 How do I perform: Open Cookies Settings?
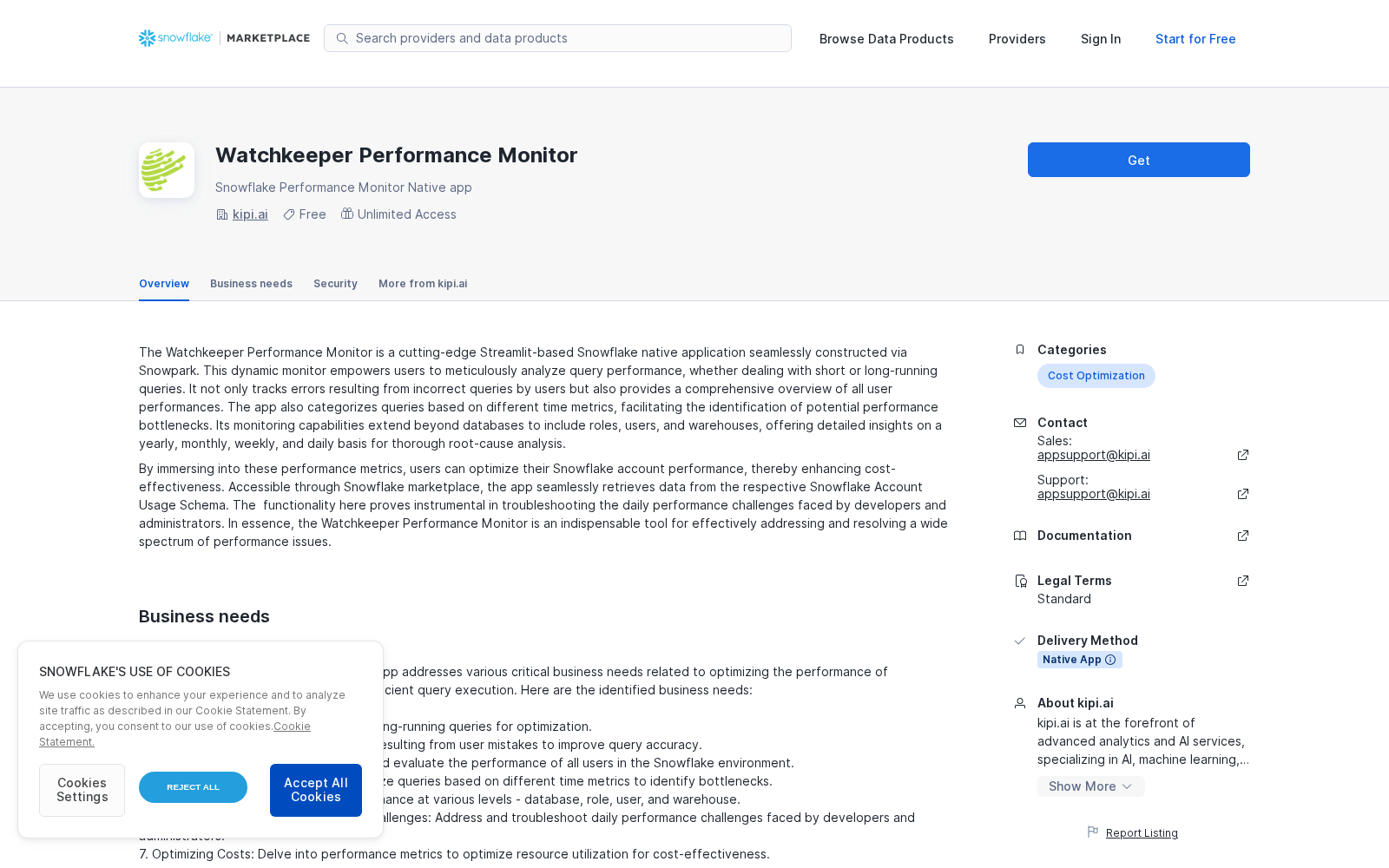[x=82, y=790]
